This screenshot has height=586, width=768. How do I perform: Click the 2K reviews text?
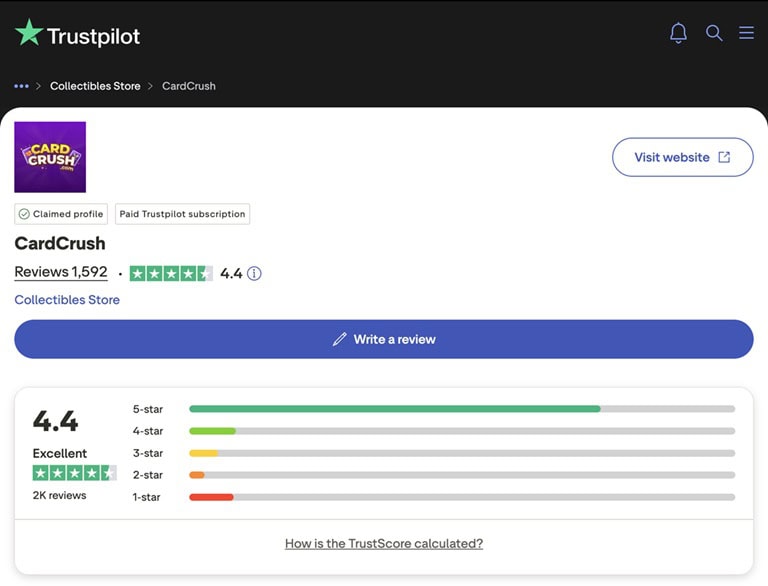tap(59, 495)
